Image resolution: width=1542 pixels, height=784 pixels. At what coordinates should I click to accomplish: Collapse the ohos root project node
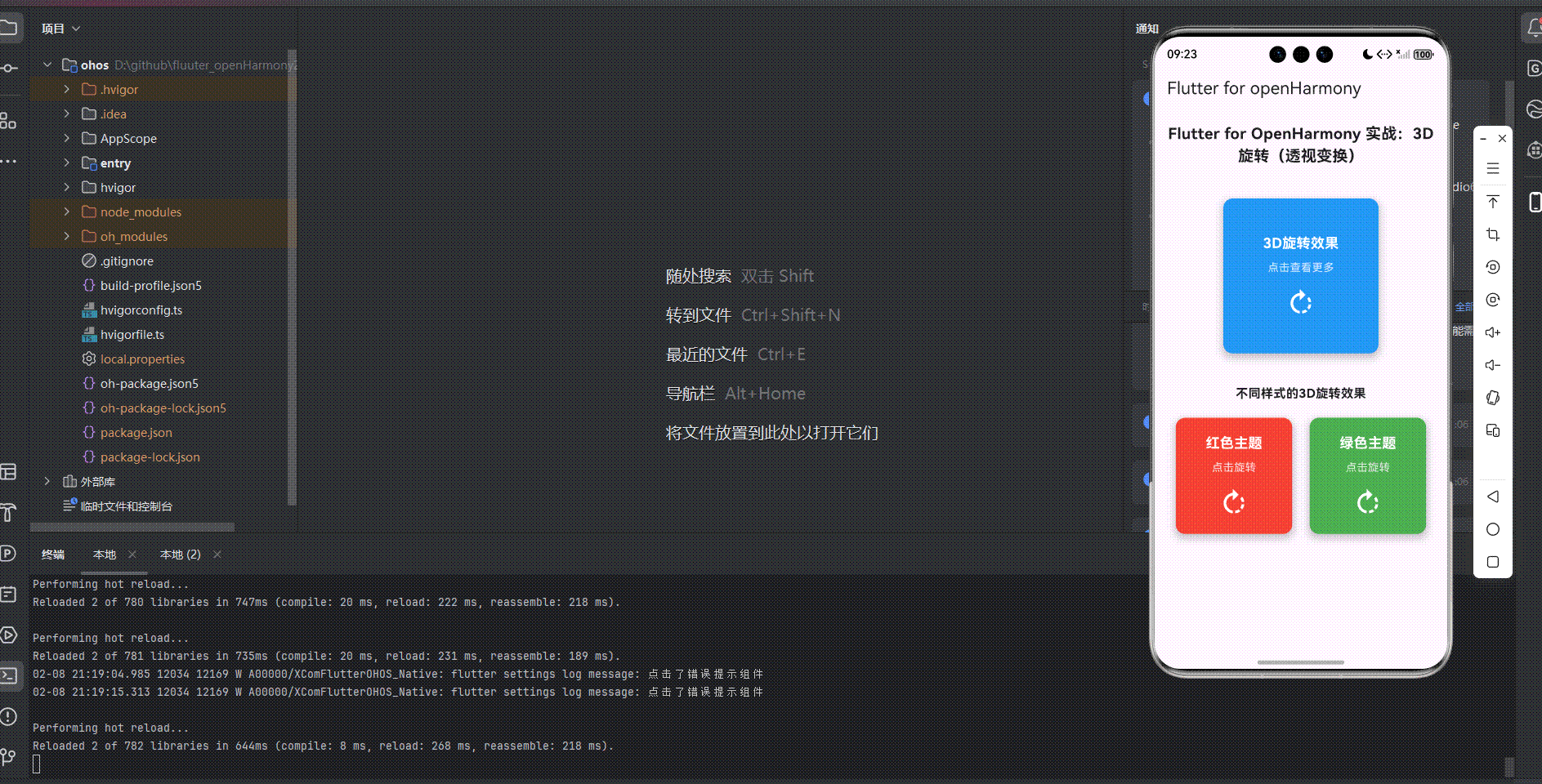point(47,65)
